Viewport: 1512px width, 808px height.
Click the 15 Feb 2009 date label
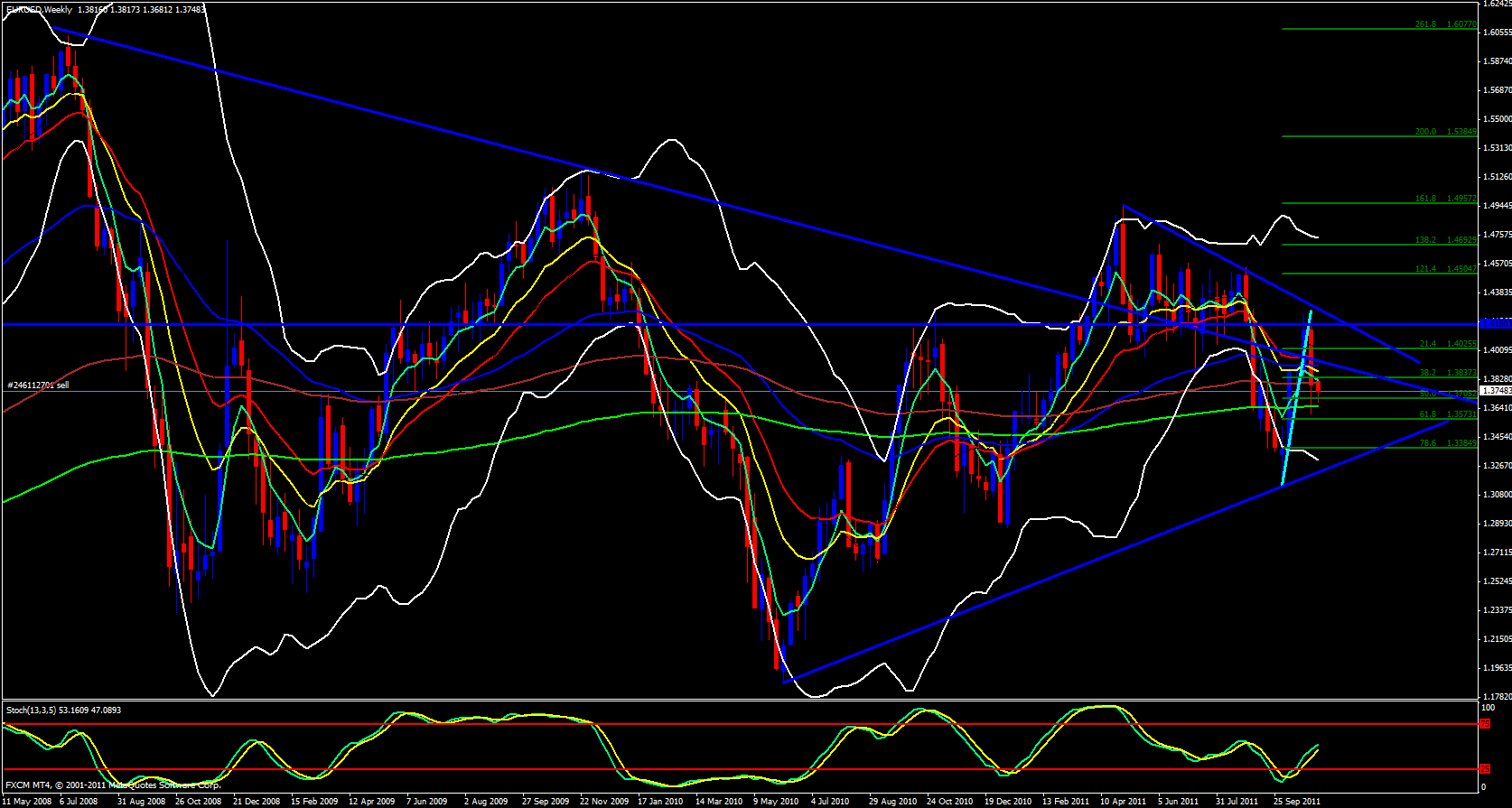click(x=314, y=802)
